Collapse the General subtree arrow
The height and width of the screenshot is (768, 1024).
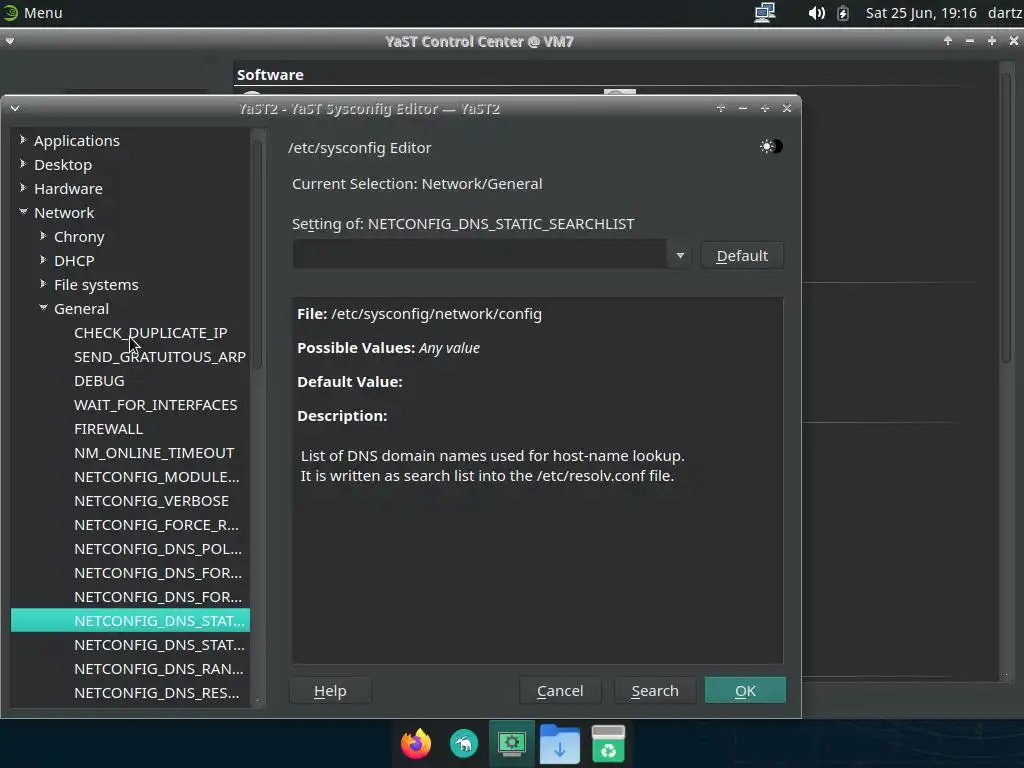(43, 308)
